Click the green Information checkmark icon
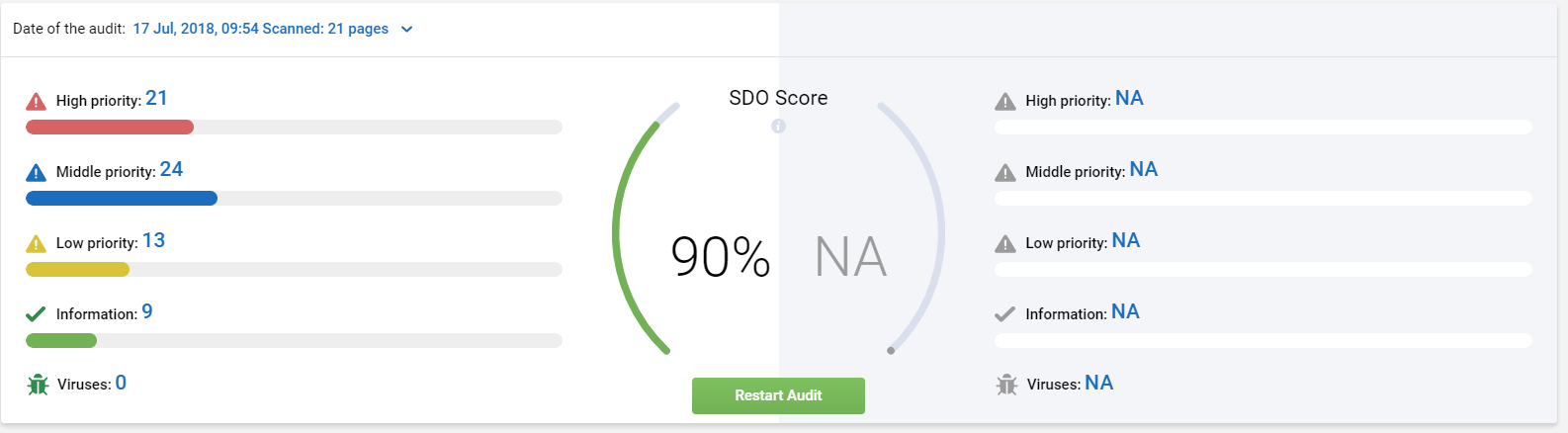Image resolution: width=1568 pixels, height=433 pixels. (x=36, y=314)
